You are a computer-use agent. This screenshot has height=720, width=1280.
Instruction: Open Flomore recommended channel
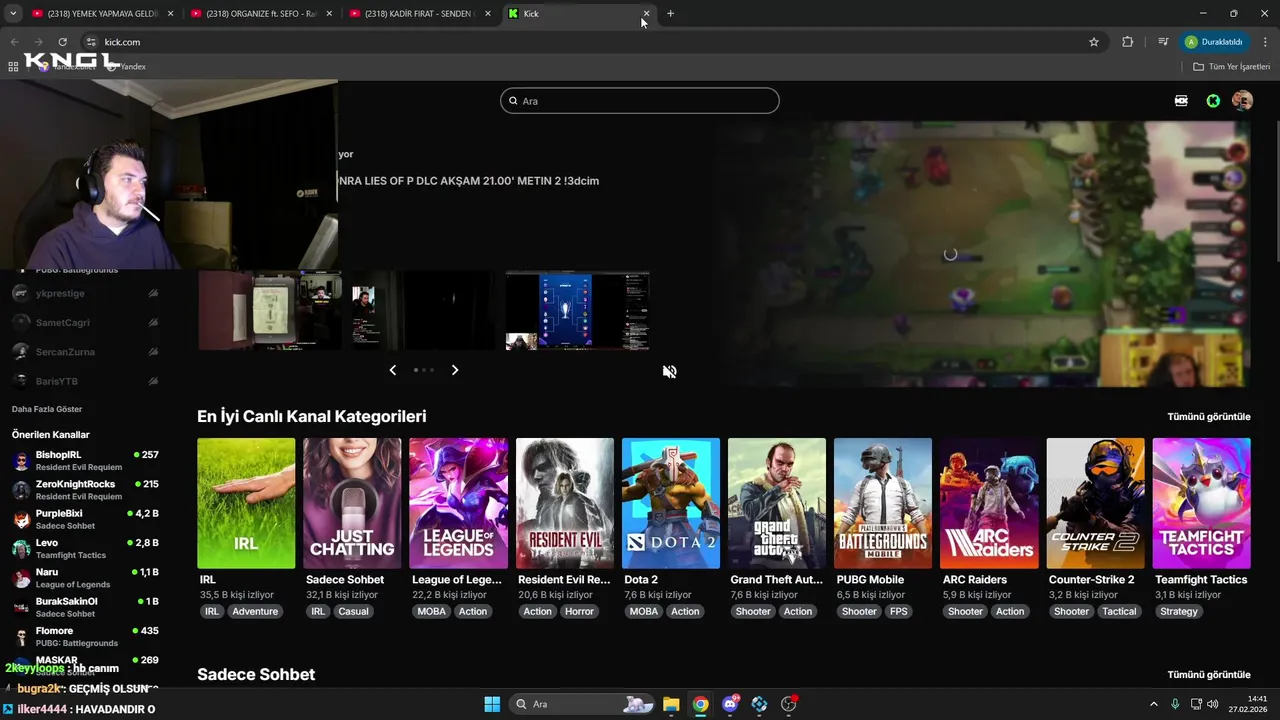[85, 637]
